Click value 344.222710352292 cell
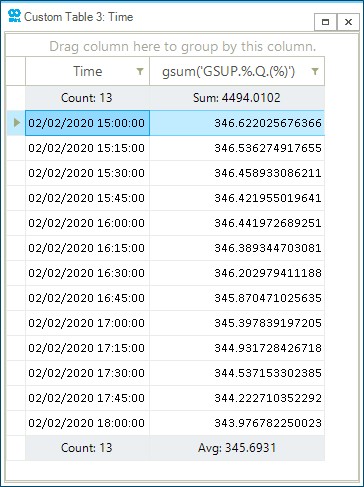Image resolution: width=364 pixels, height=487 pixels. pyautogui.click(x=237, y=398)
